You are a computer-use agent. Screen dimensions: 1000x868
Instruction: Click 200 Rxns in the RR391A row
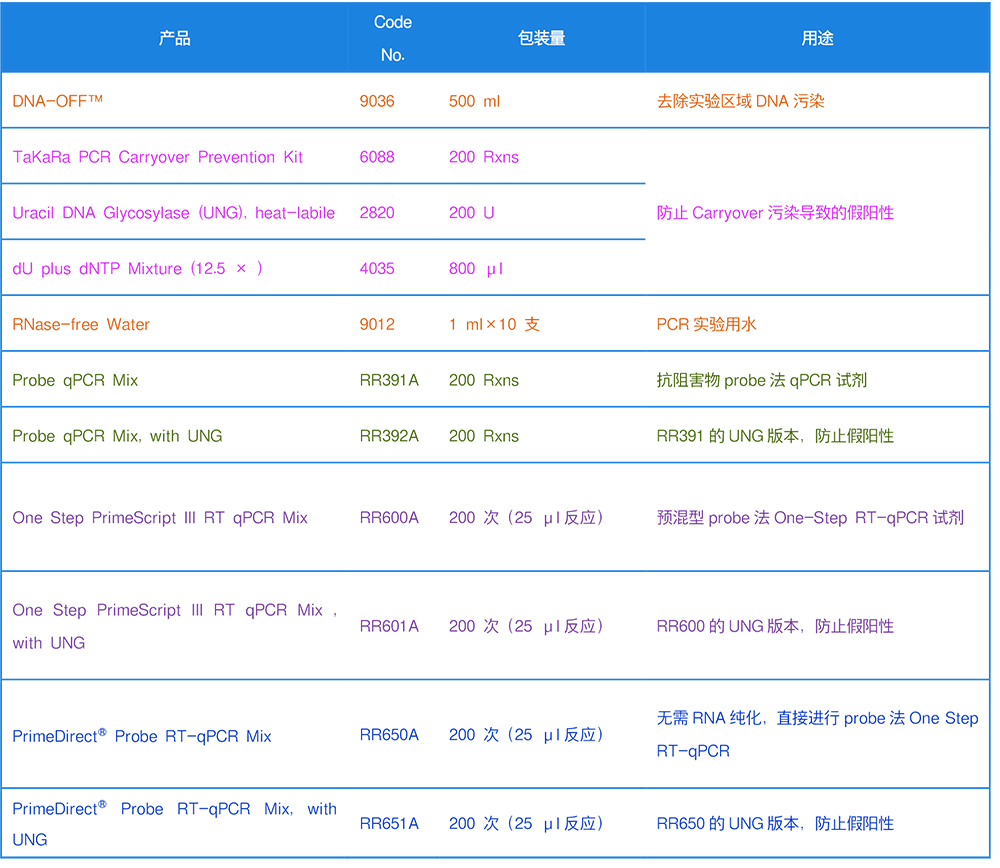tap(484, 380)
